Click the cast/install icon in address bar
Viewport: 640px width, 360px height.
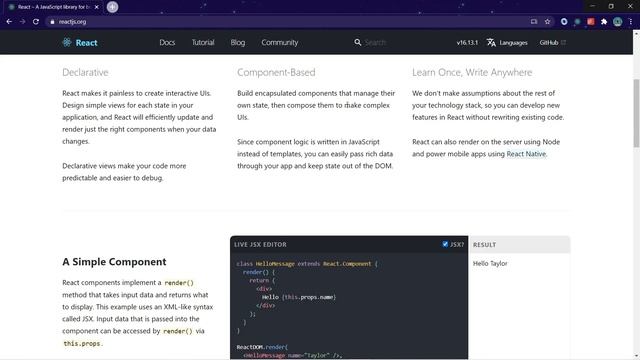click(x=534, y=22)
